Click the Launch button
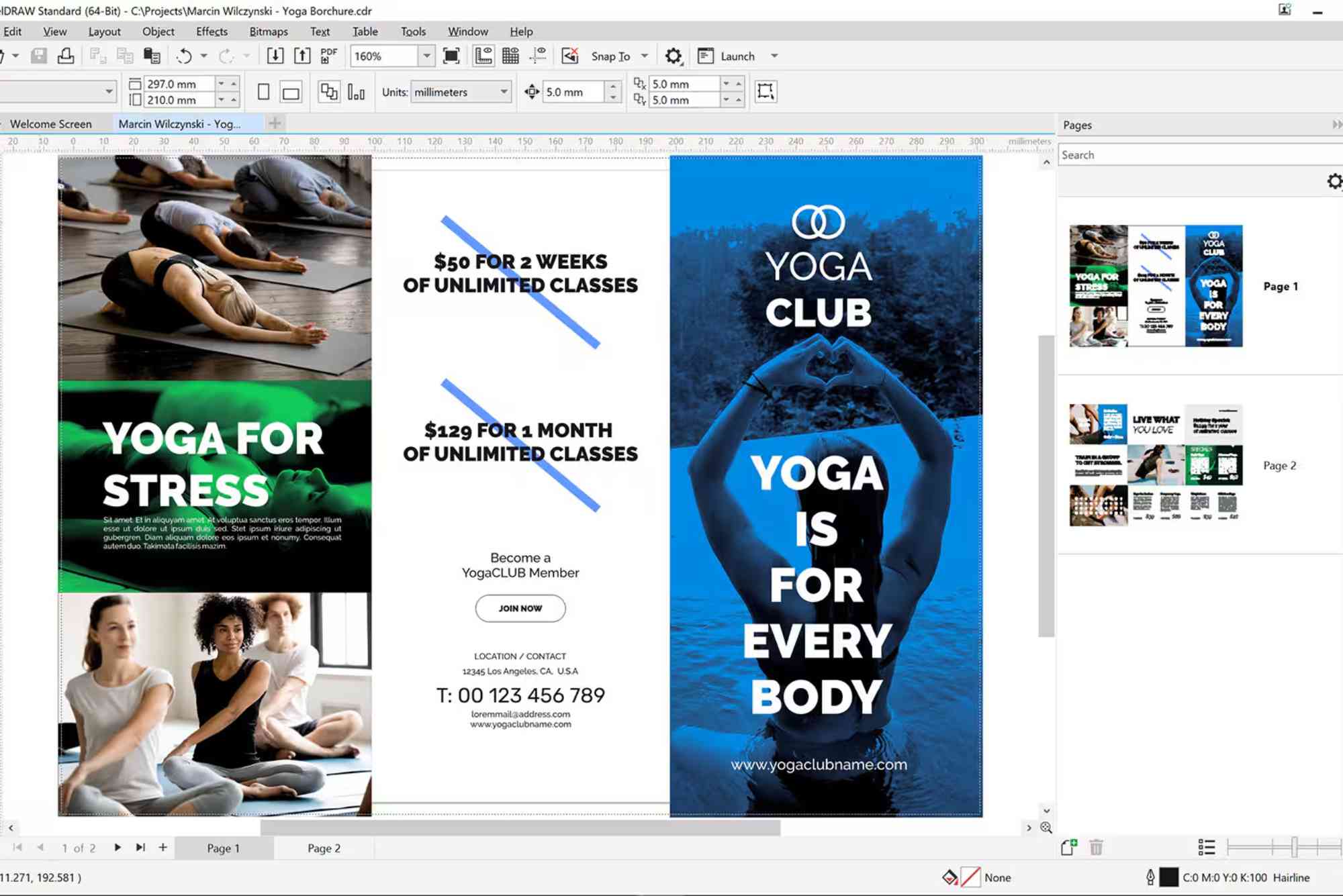Viewport: 1343px width, 896px height. tap(737, 56)
